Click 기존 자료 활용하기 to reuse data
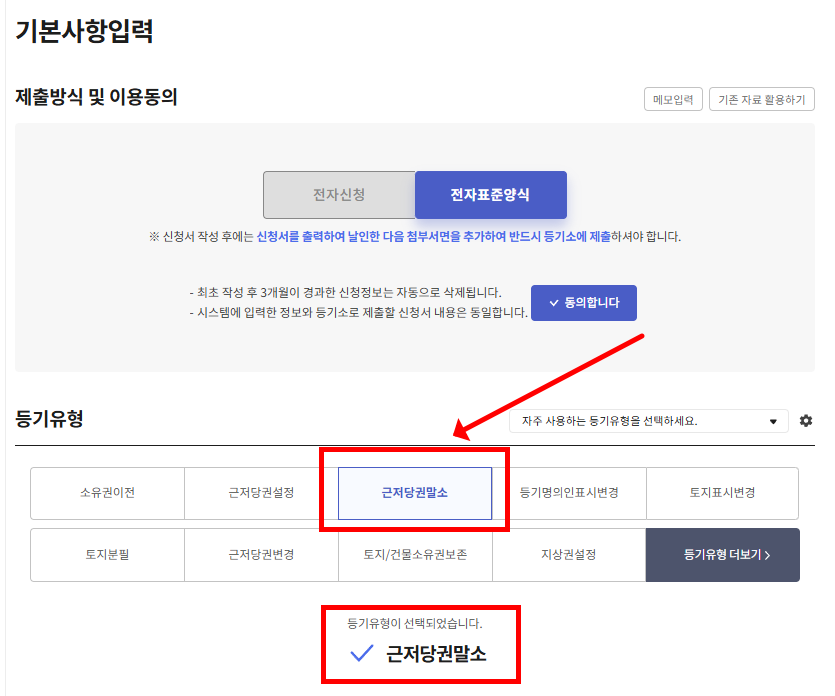Image resolution: width=835 pixels, height=696 pixels. point(761,99)
